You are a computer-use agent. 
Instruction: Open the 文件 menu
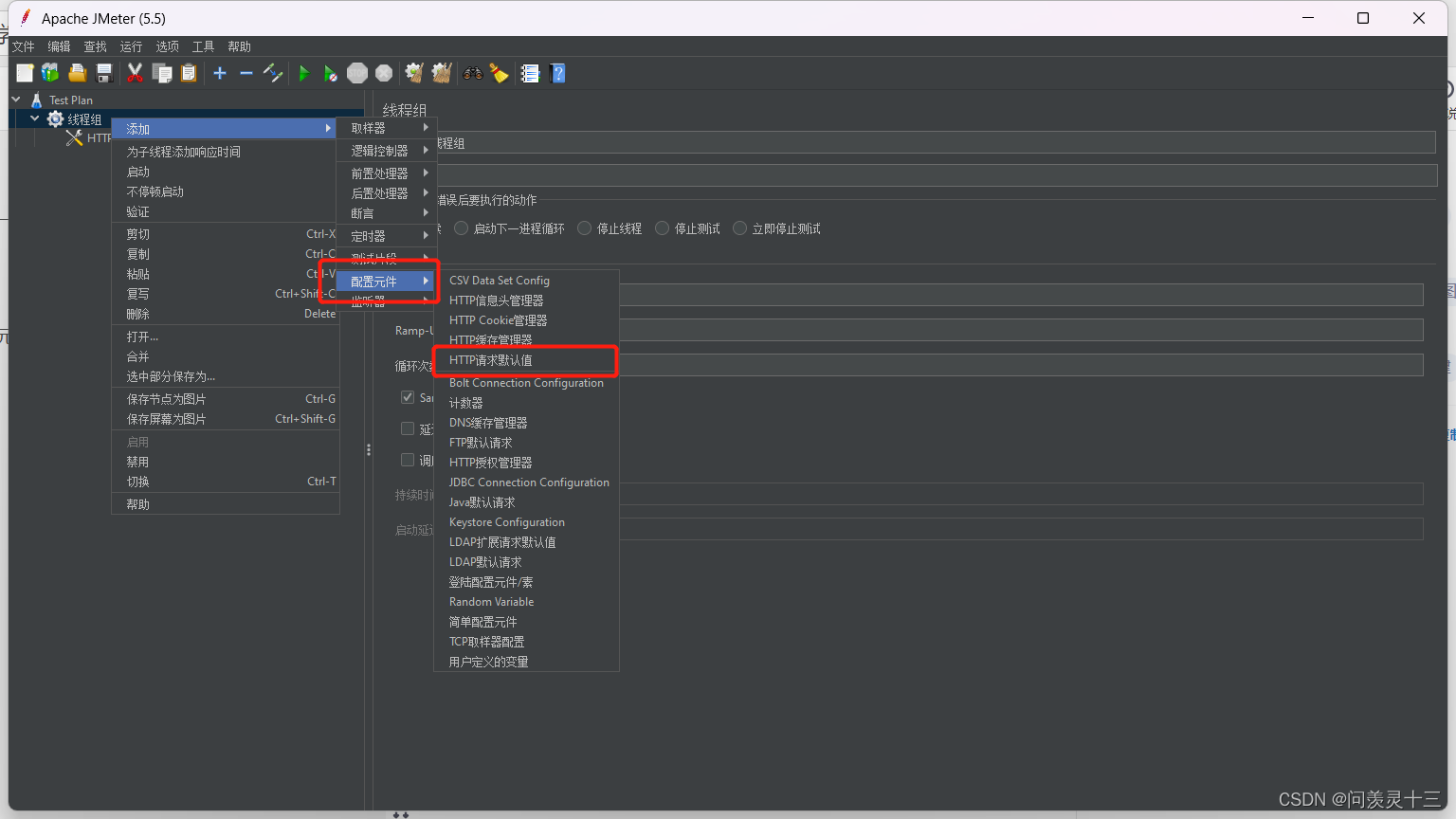tap(24, 46)
